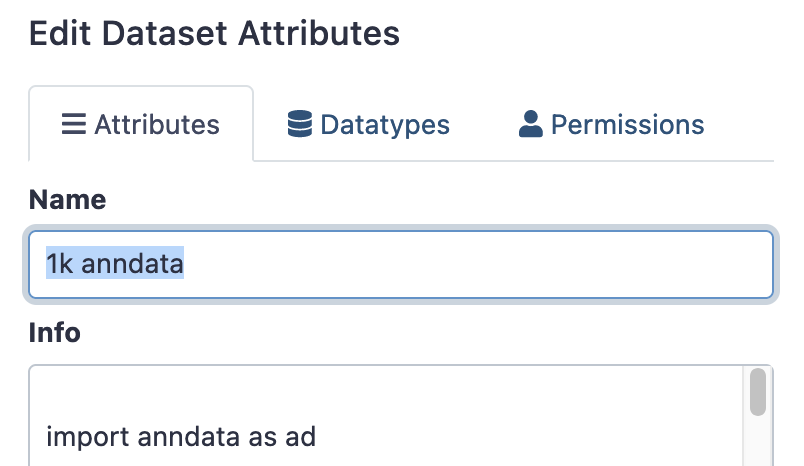Click empty space right of '1k anndata'

(x=480, y=265)
